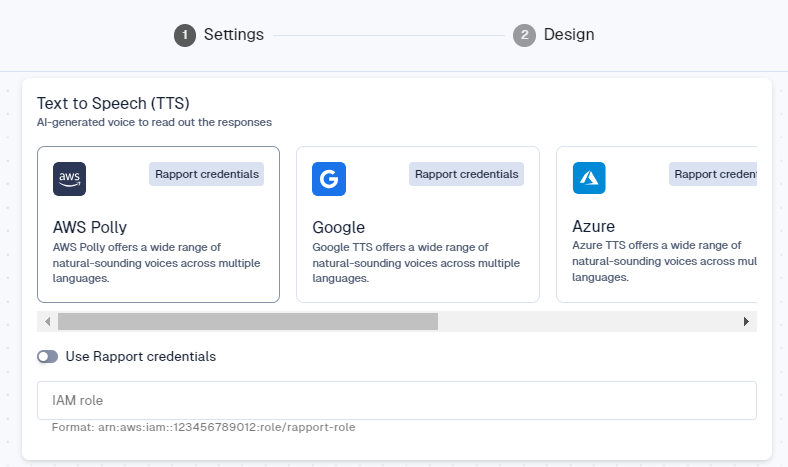Switch to the Design step label
Viewport: 788px width, 467px height.
tap(569, 35)
